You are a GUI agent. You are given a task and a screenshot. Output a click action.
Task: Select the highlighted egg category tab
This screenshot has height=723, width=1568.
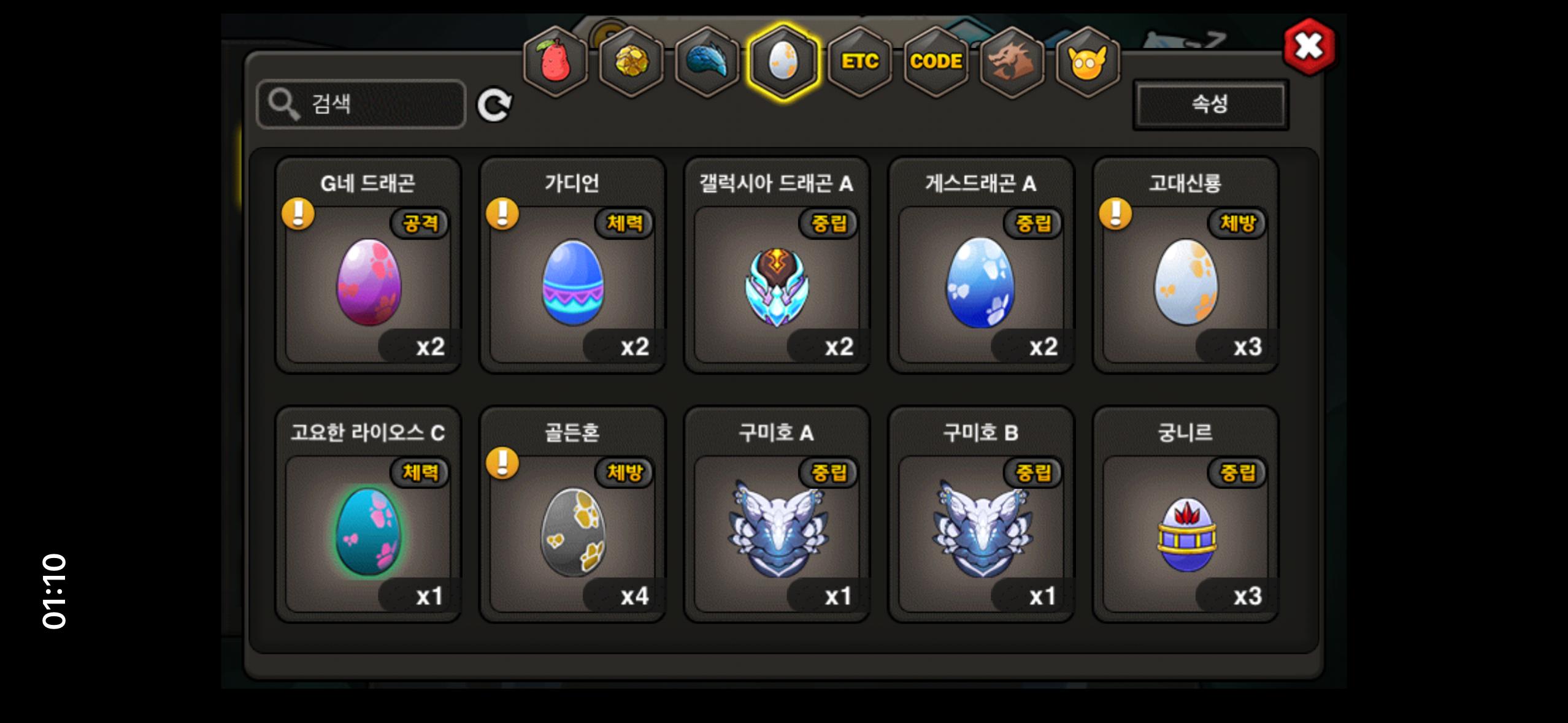783,61
